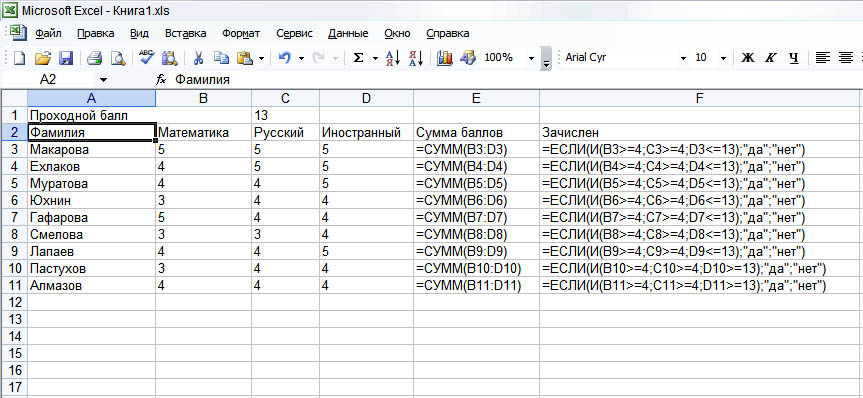The image size is (863, 398).
Task: Select column C header
Action: 286,99
